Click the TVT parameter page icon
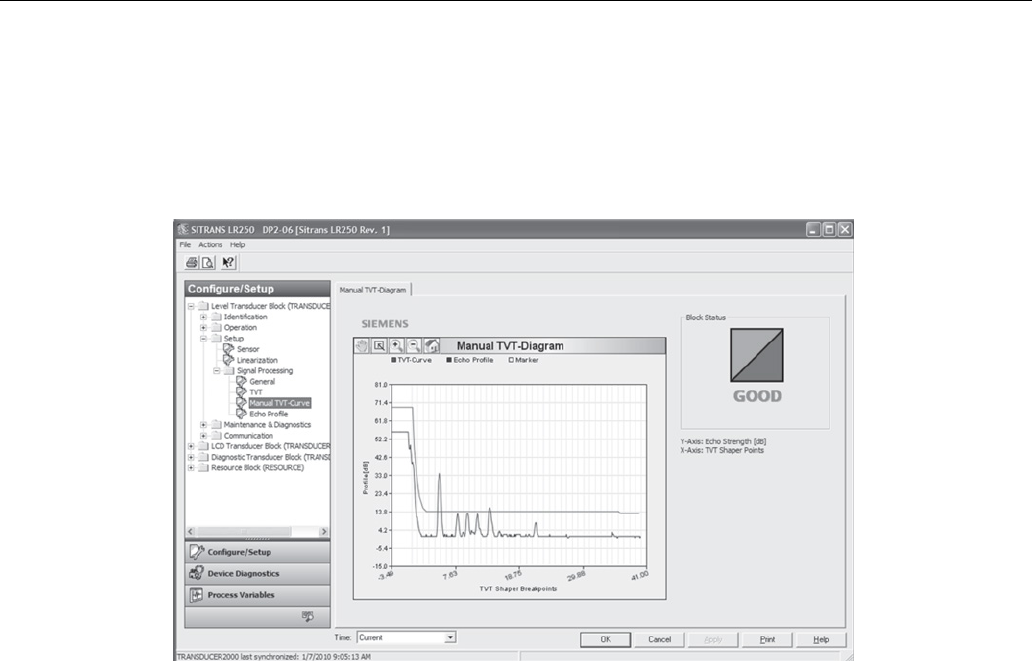Screen dimensions: 1032x661 pos(242,392)
